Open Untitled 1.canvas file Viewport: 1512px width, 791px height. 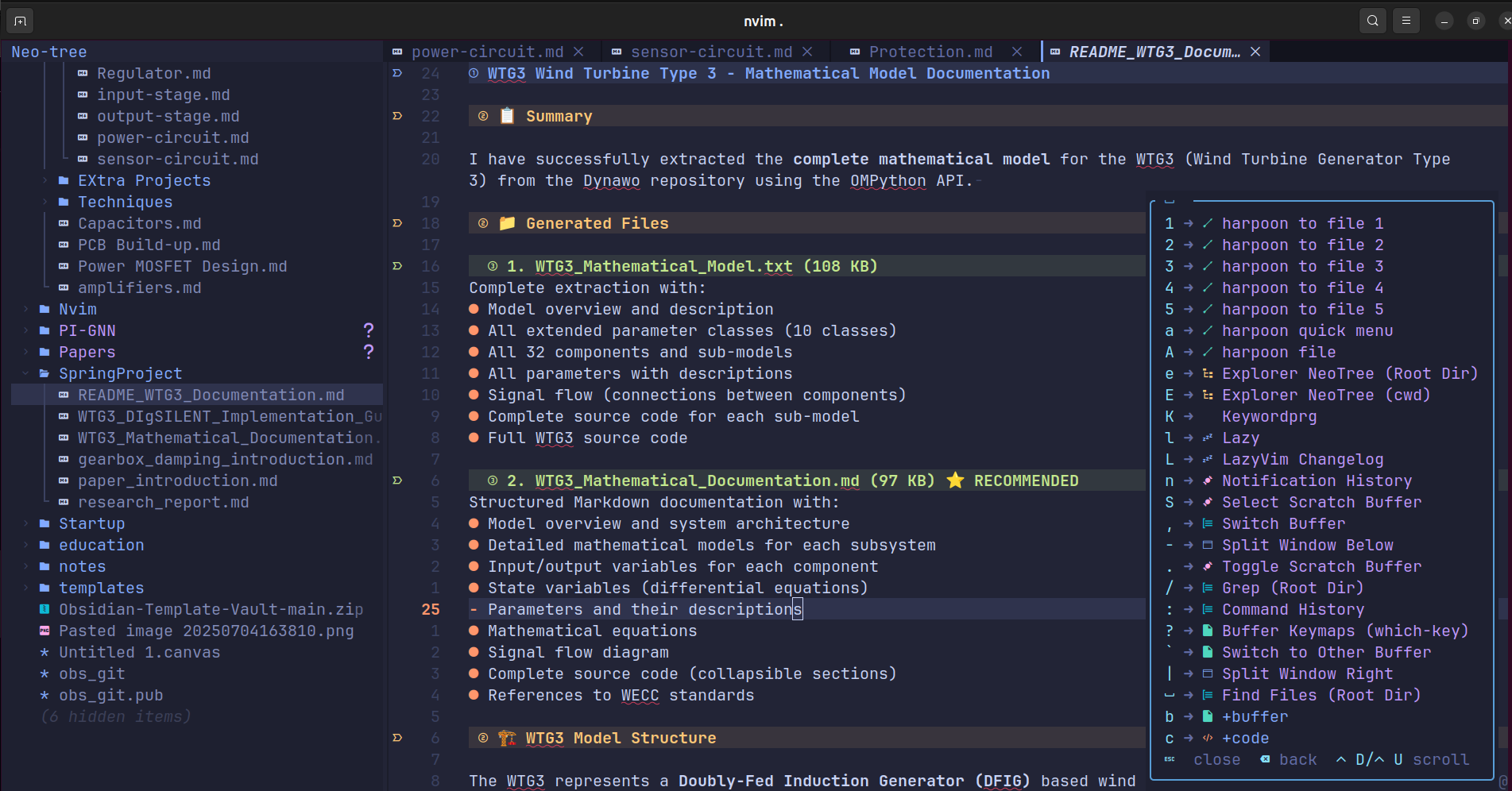(x=139, y=652)
